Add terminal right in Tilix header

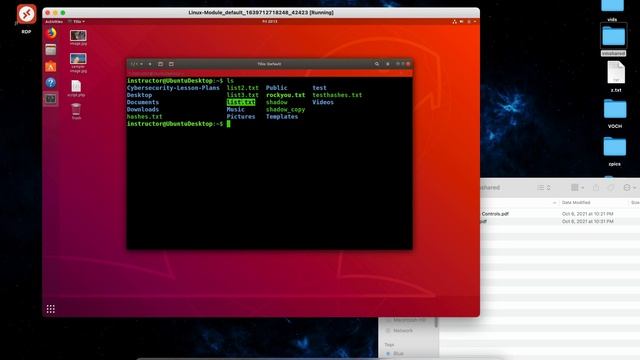(160, 64)
